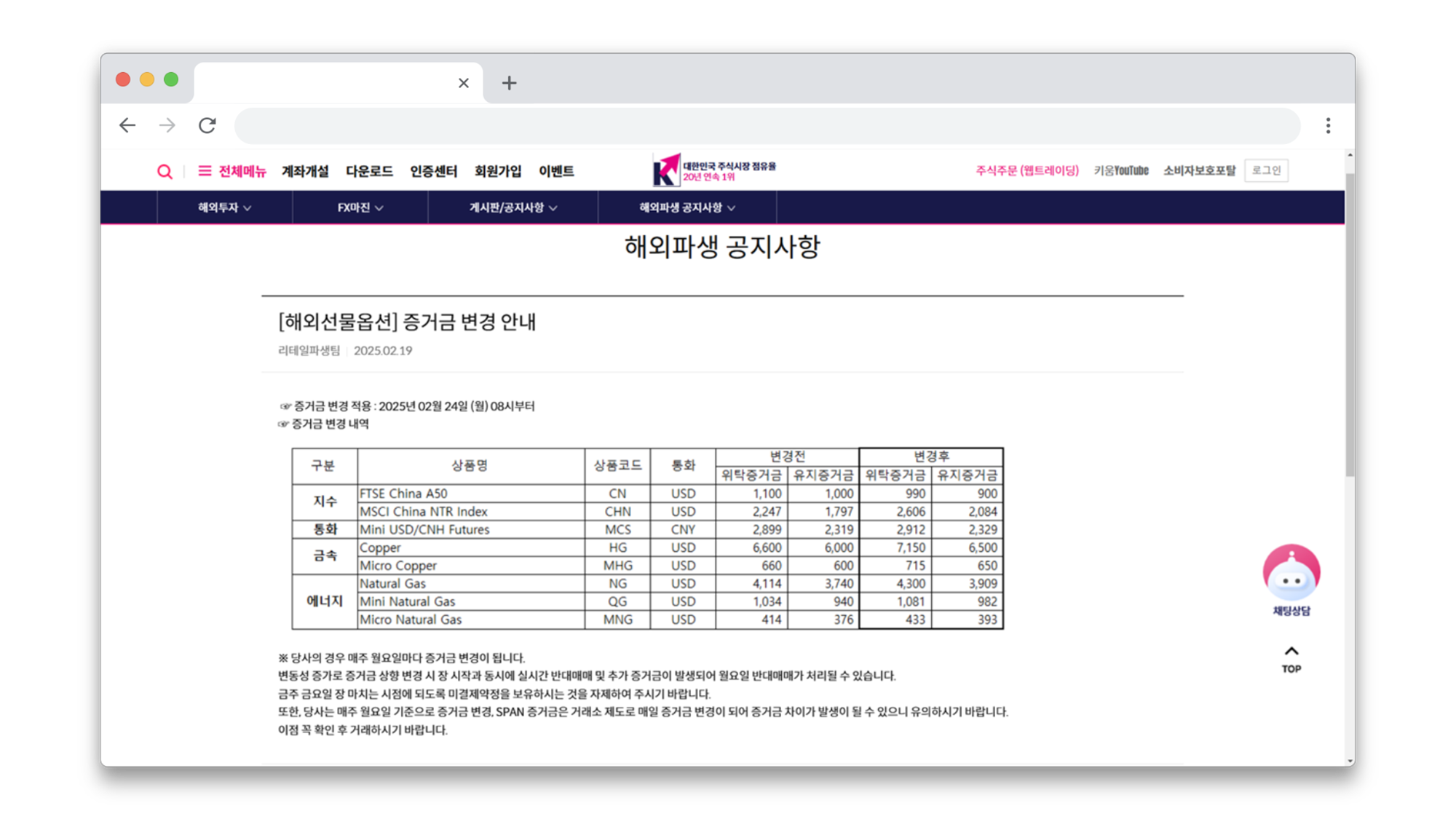Click the magnifier search icon

[165, 172]
